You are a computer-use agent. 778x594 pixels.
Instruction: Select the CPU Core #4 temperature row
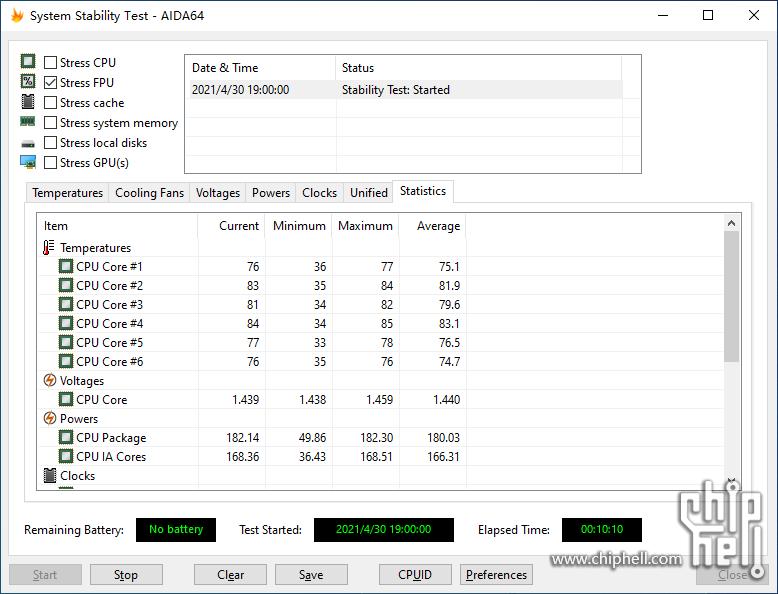coord(109,324)
